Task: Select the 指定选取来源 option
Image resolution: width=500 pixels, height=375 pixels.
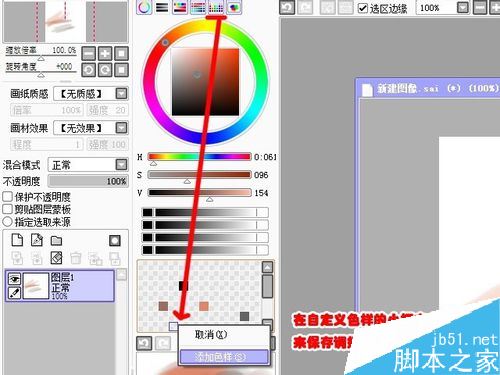Action: [x=7, y=222]
